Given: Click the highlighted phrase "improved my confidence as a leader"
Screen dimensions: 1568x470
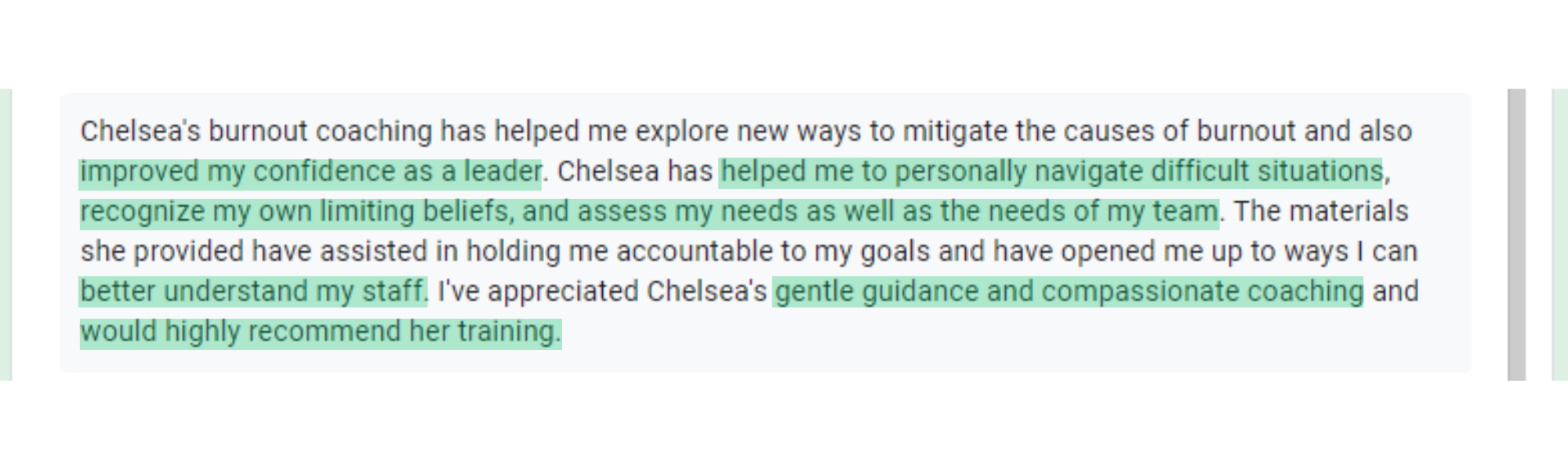Looking at the screenshot, I should [310, 172].
